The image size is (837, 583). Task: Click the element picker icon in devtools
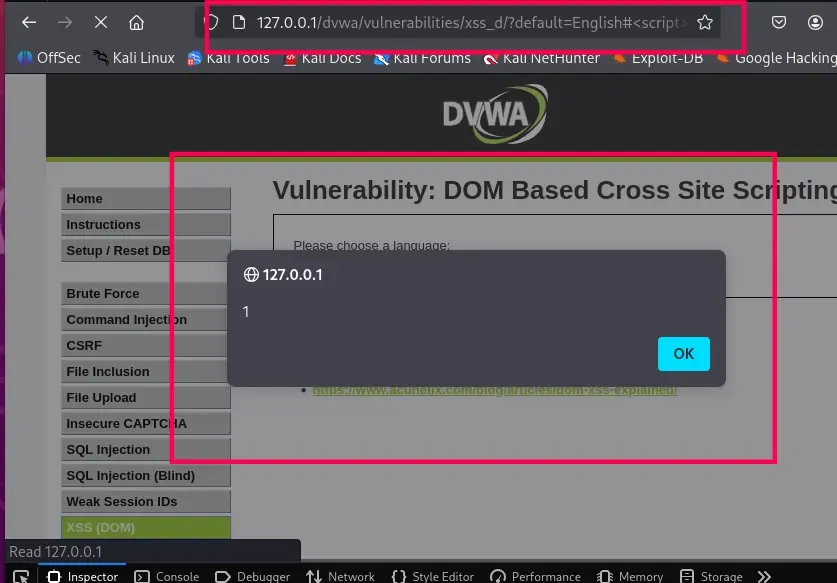pyautogui.click(x=21, y=577)
